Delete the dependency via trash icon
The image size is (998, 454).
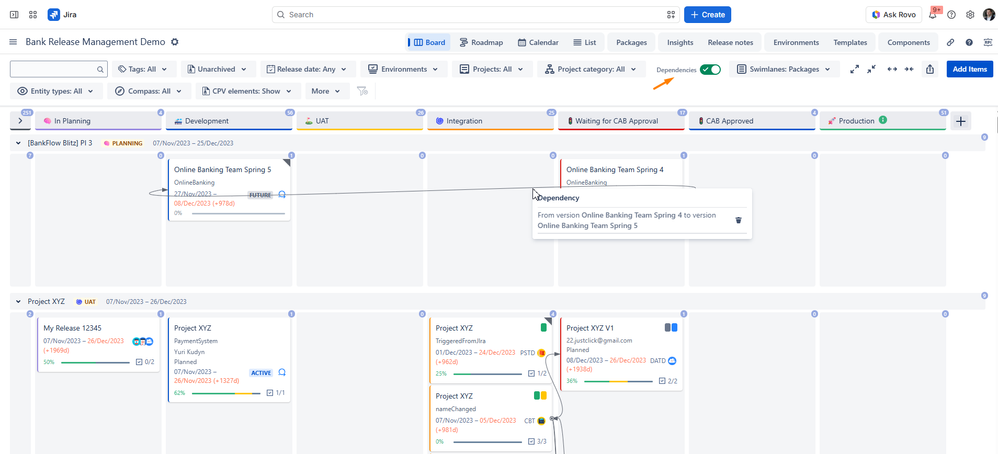(x=738, y=220)
